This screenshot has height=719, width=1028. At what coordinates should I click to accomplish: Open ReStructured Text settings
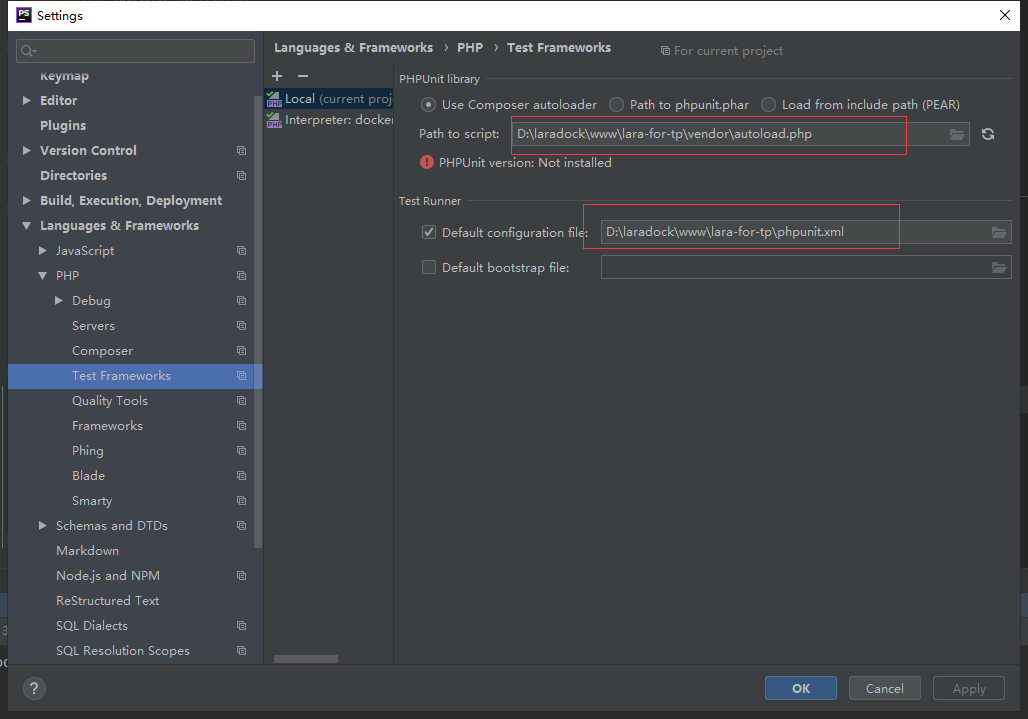point(108,601)
